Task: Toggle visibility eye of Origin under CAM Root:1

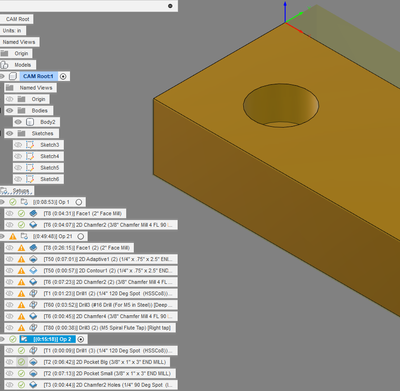Action: tap(10, 99)
